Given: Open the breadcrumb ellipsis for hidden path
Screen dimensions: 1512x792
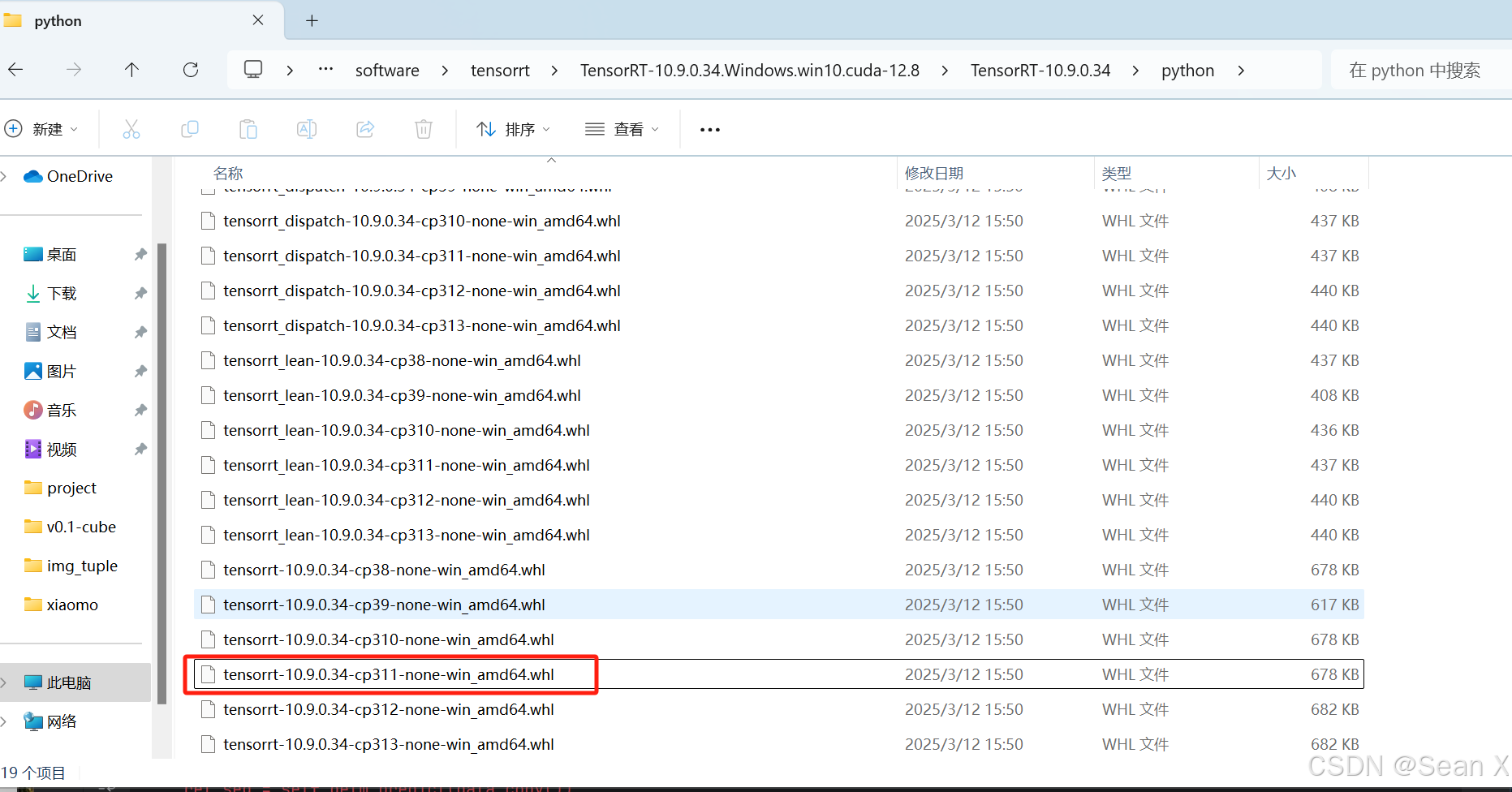Looking at the screenshot, I should (x=325, y=70).
